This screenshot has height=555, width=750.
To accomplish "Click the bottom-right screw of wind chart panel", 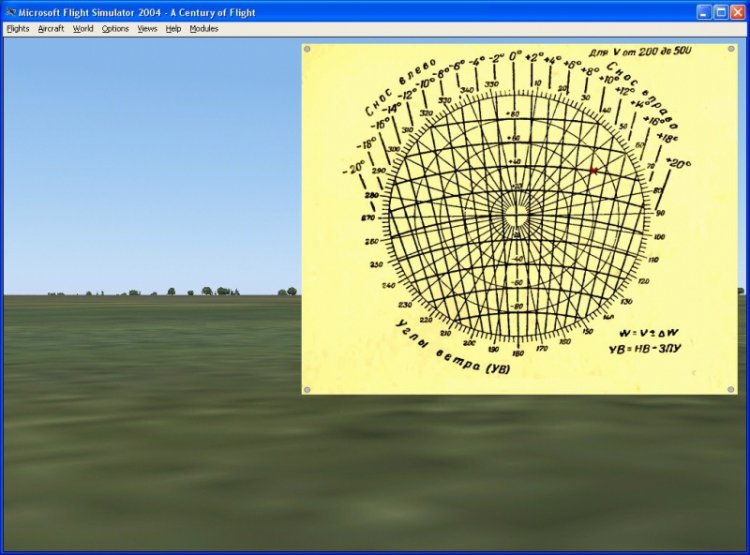I will point(731,389).
